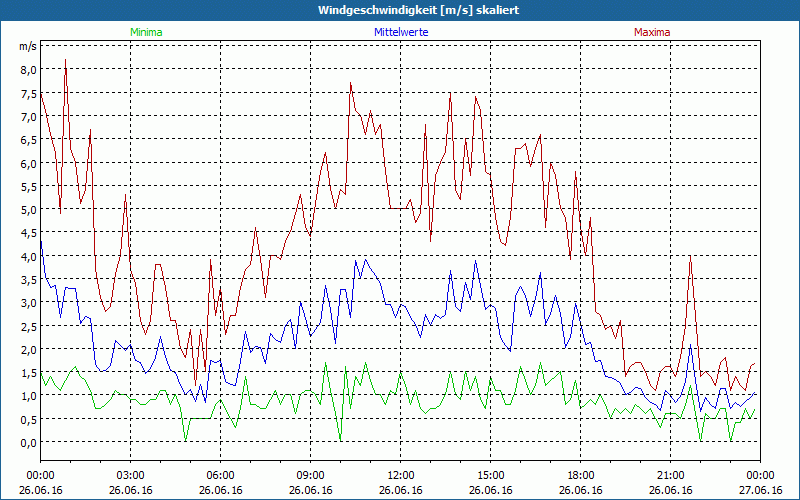
Task: Click the 0,0 y-axis value
Action: pyautogui.click(x=29, y=443)
